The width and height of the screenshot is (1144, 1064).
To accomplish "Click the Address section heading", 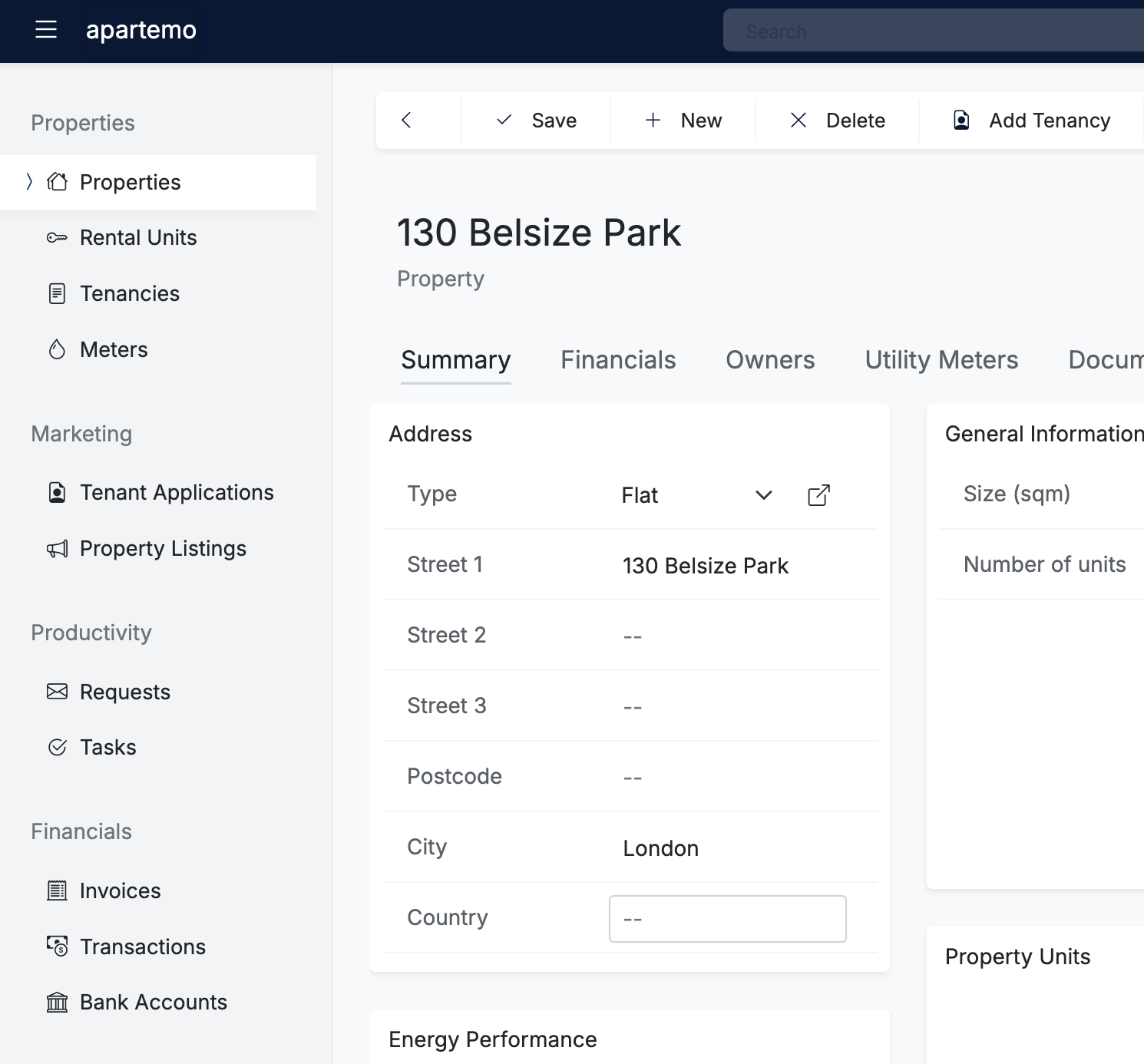I will [430, 434].
